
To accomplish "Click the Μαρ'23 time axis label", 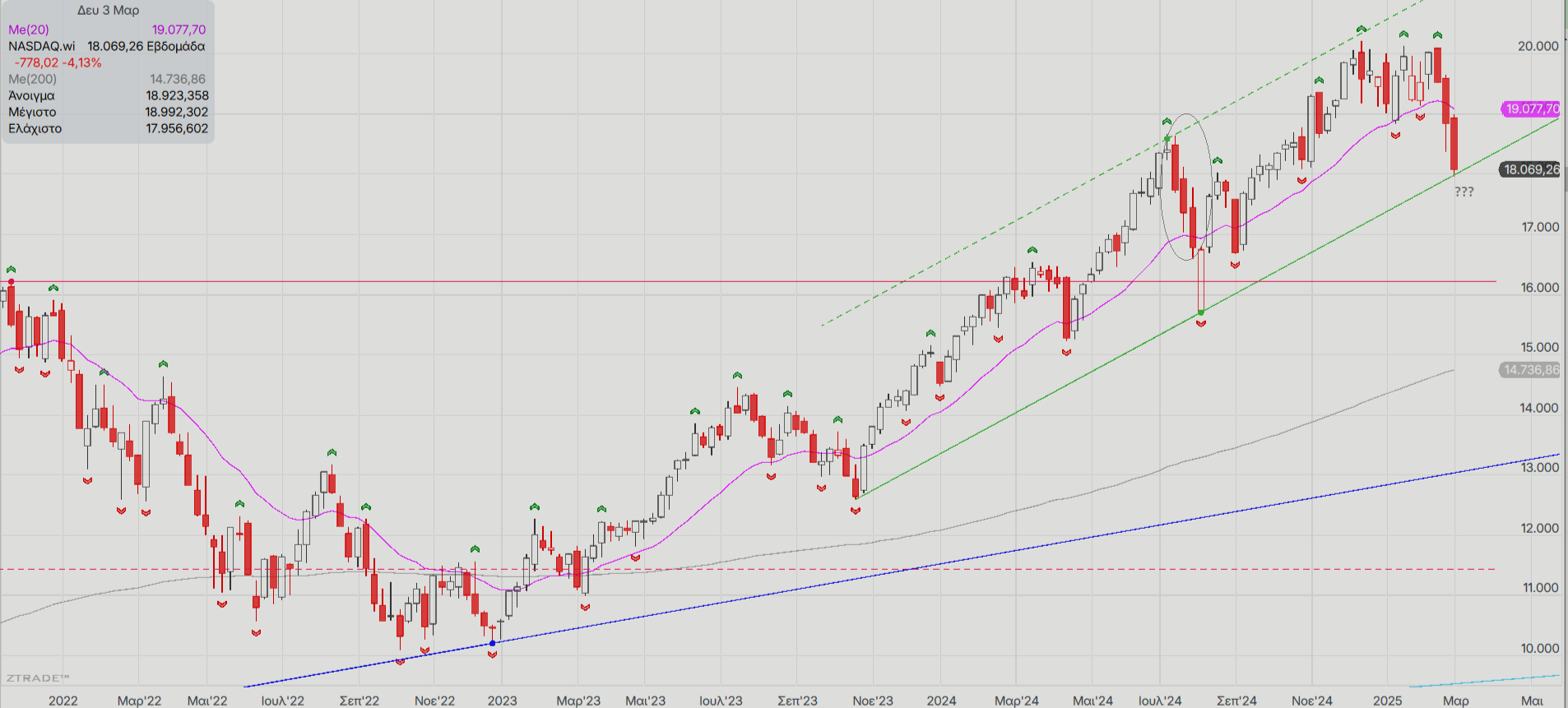I will [x=578, y=701].
